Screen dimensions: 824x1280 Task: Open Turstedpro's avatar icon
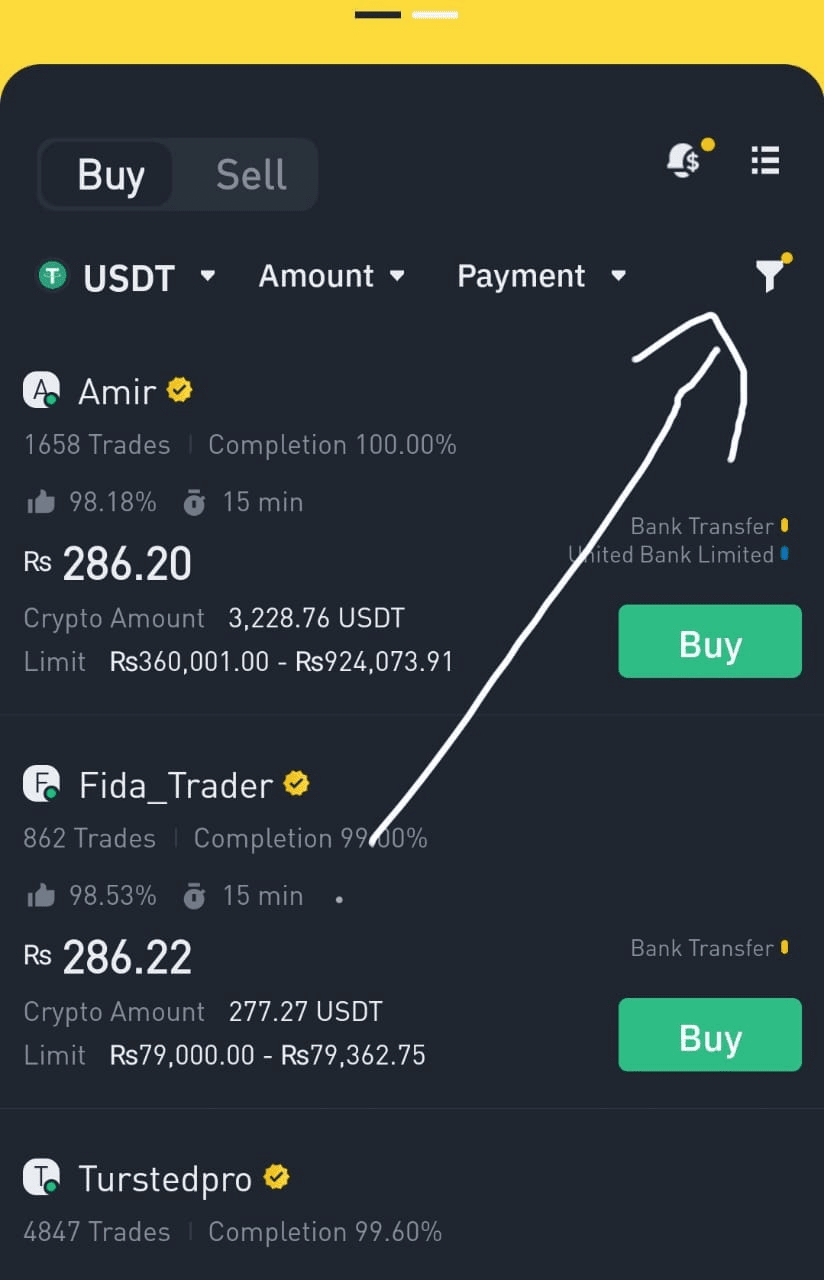coord(42,1178)
